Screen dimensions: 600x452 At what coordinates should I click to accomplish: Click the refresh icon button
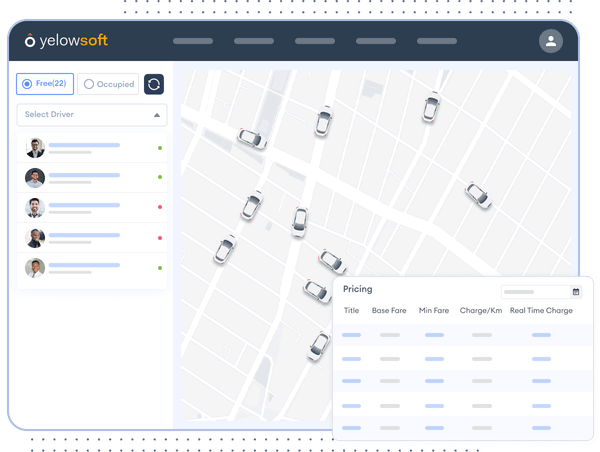(154, 84)
